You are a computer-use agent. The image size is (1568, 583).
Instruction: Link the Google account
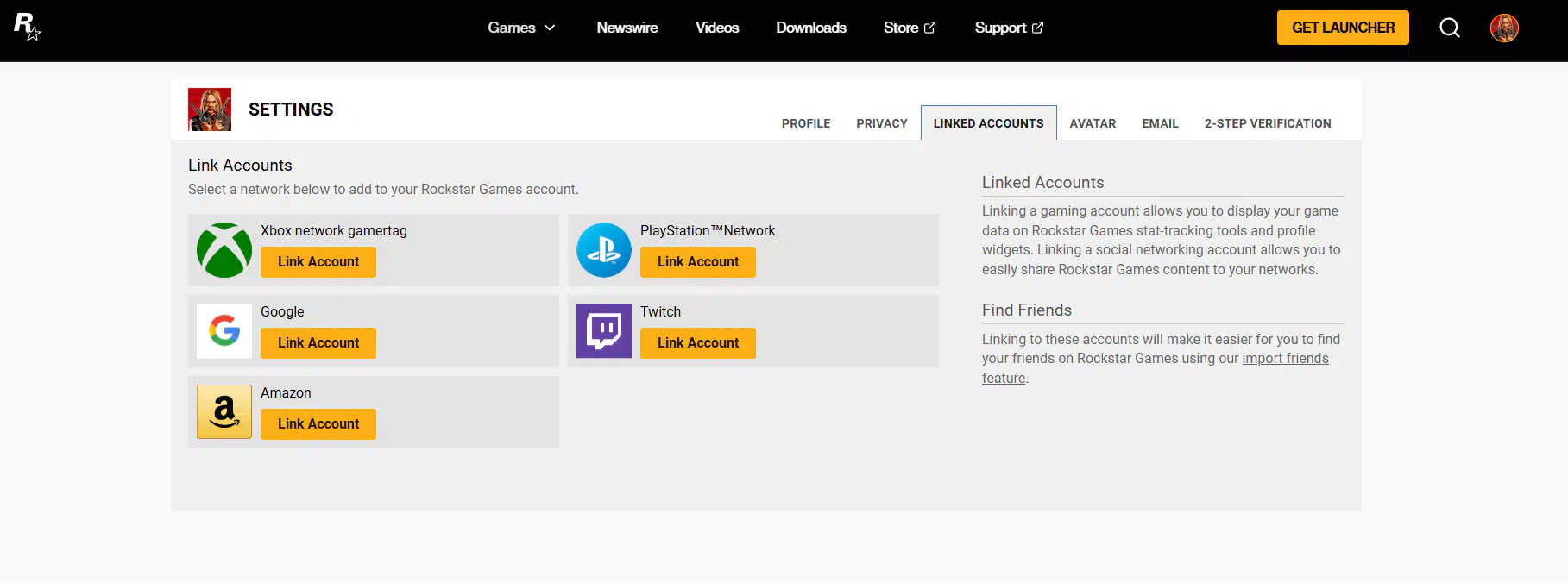click(318, 343)
